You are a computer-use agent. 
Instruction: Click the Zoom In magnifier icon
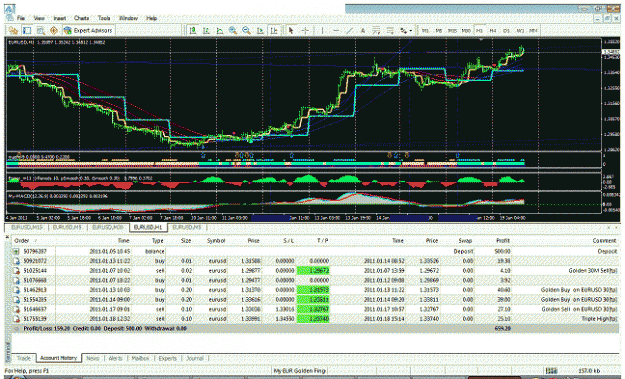point(233,30)
